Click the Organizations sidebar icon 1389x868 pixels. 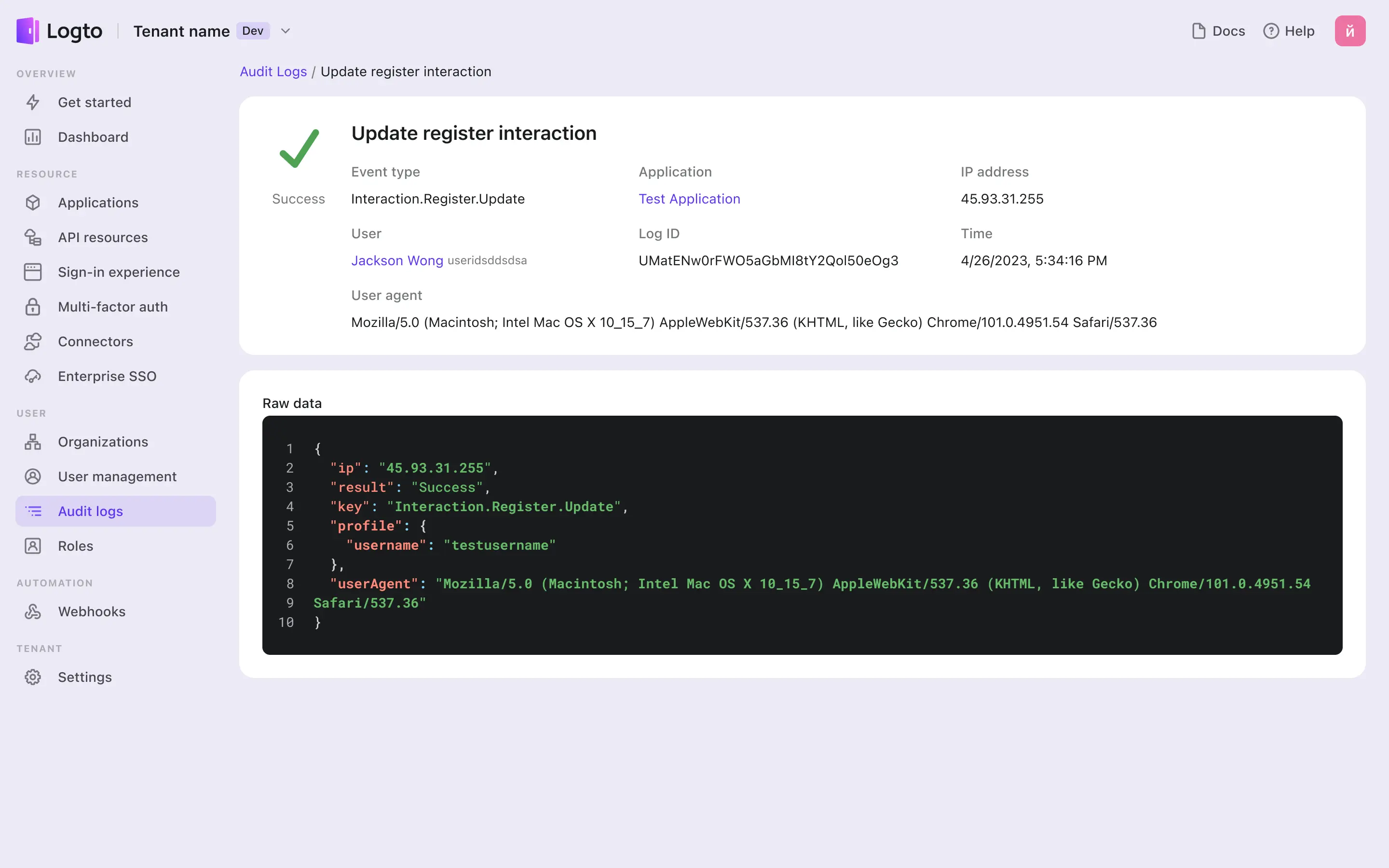(x=33, y=441)
